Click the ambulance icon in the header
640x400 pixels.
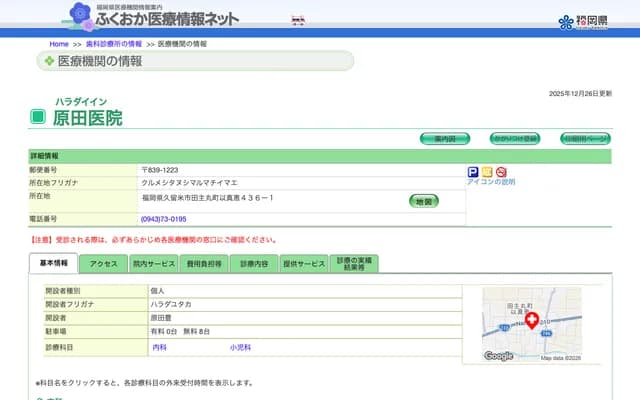pos(297,19)
